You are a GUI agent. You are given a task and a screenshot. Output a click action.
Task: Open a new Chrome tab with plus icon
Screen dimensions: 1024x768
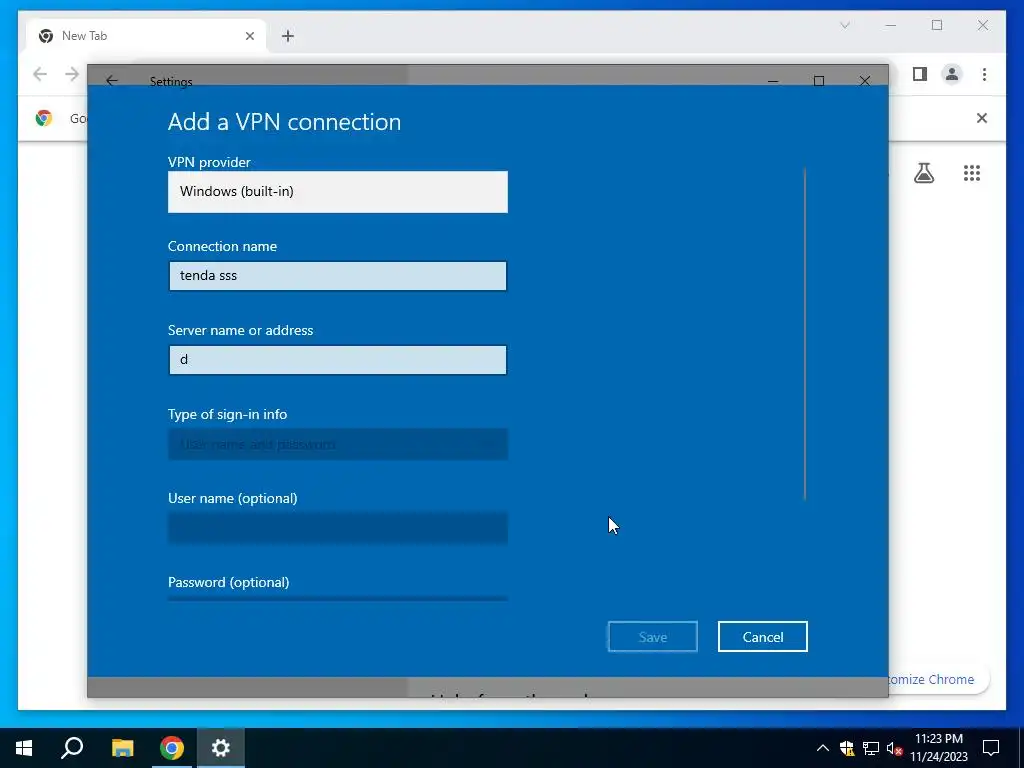tap(288, 36)
